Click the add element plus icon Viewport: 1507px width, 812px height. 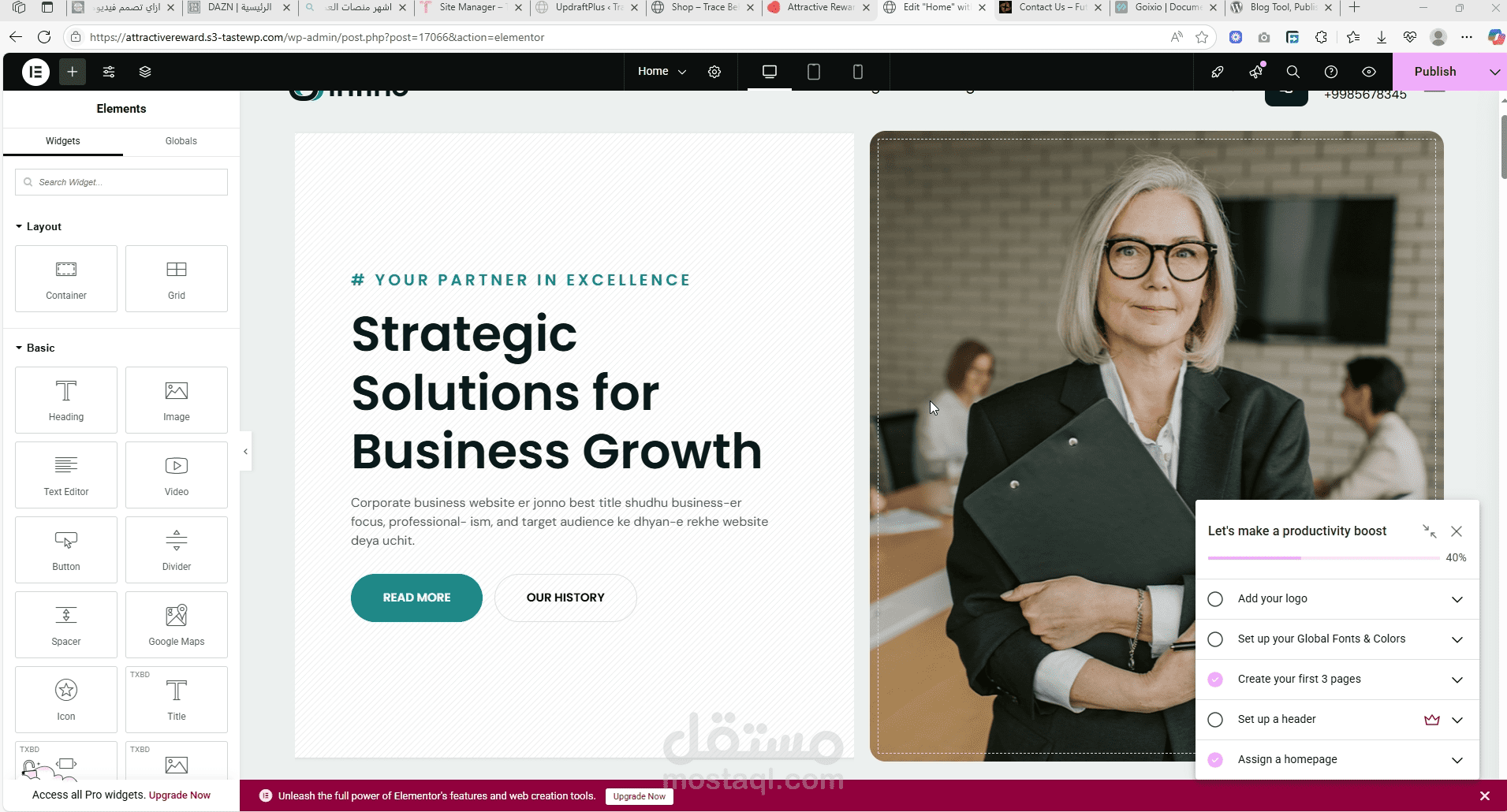click(x=72, y=72)
